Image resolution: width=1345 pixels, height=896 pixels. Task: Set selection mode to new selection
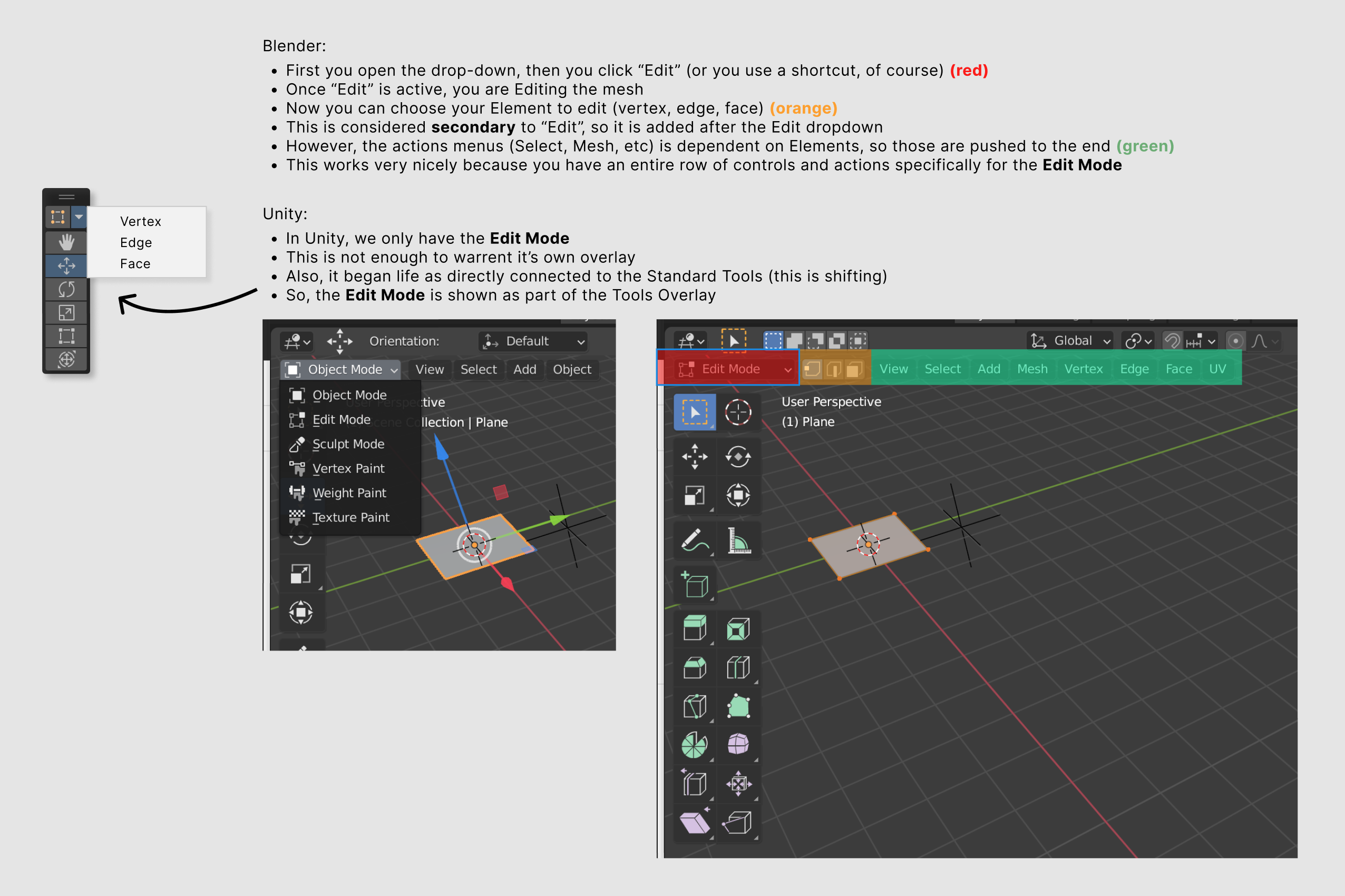pyautogui.click(x=773, y=341)
